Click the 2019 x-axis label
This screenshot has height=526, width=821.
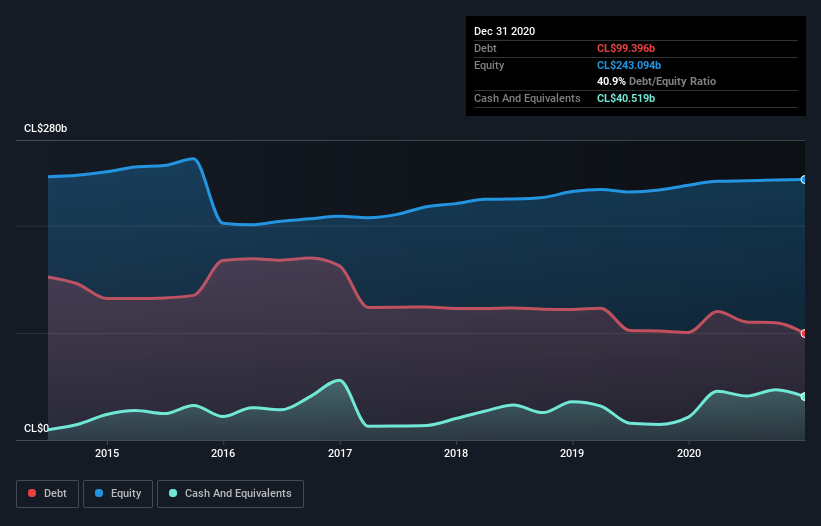[572, 453]
